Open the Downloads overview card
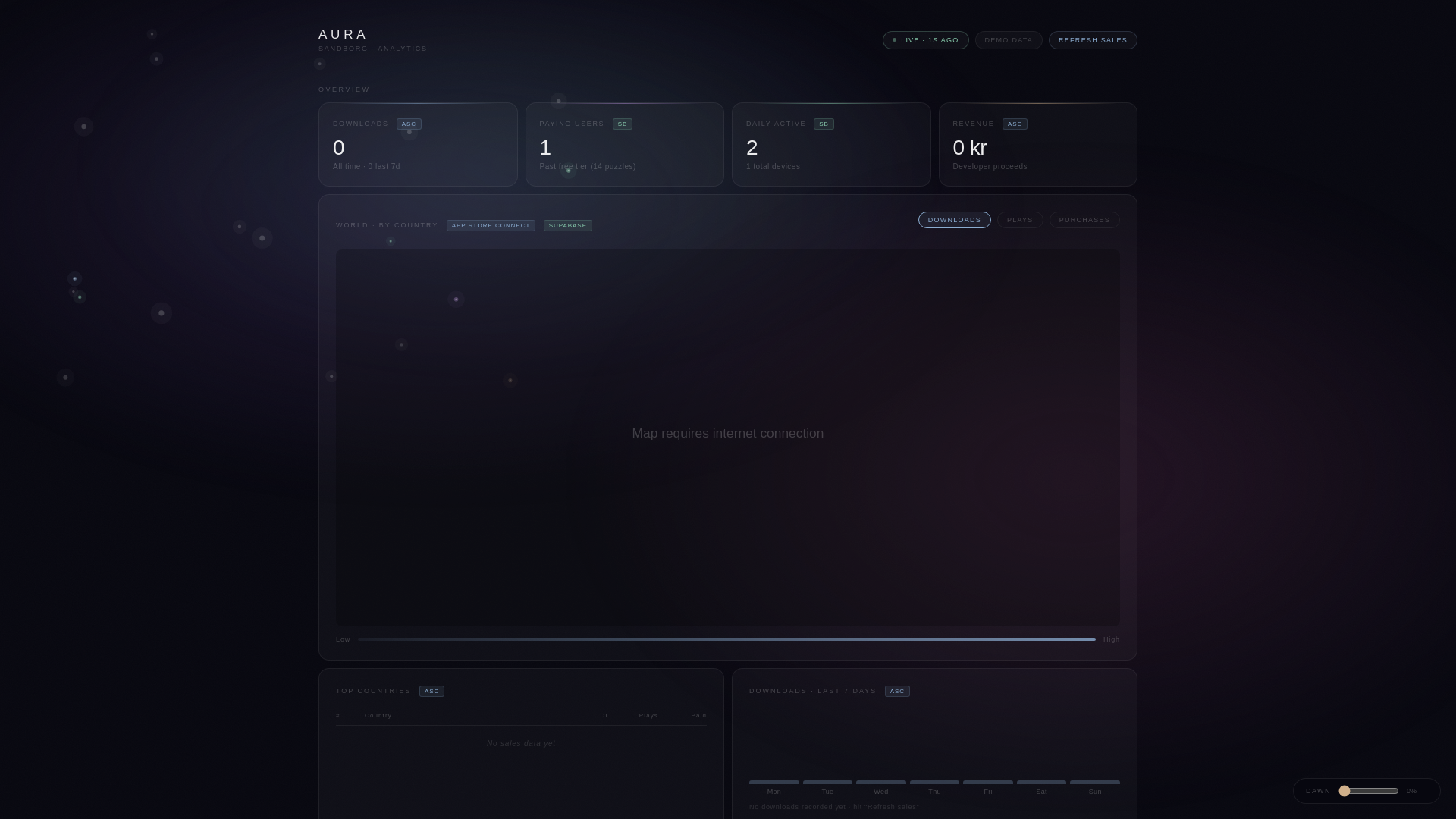 [x=418, y=144]
